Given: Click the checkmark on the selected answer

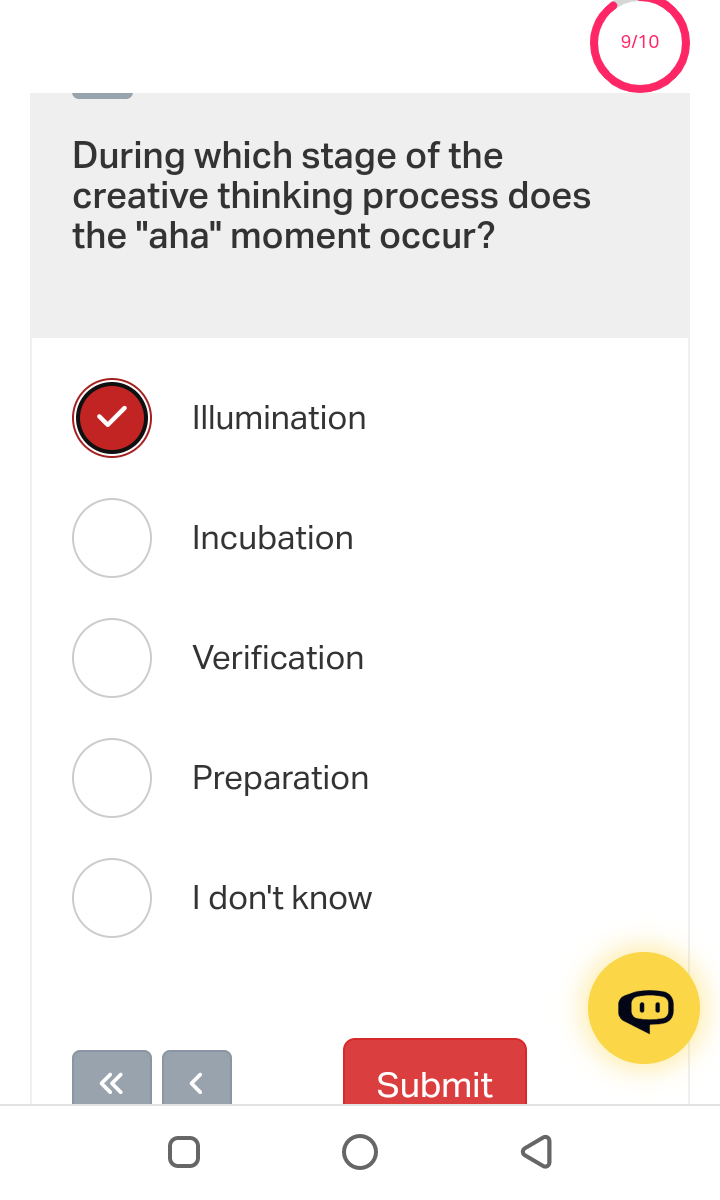Looking at the screenshot, I should click(x=111, y=417).
